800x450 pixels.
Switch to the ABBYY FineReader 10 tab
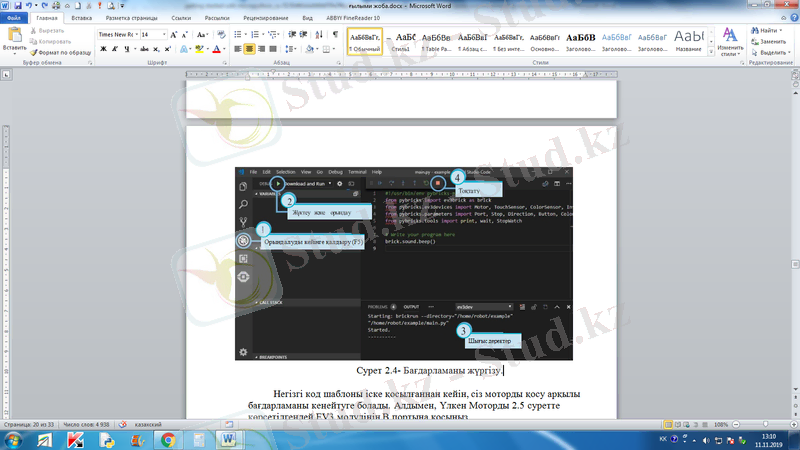(353, 18)
